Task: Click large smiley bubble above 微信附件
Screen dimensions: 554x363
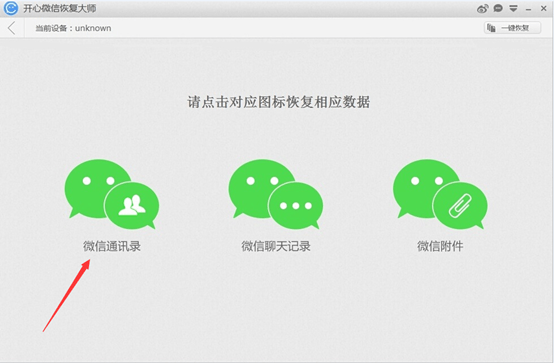Action: coord(426,188)
